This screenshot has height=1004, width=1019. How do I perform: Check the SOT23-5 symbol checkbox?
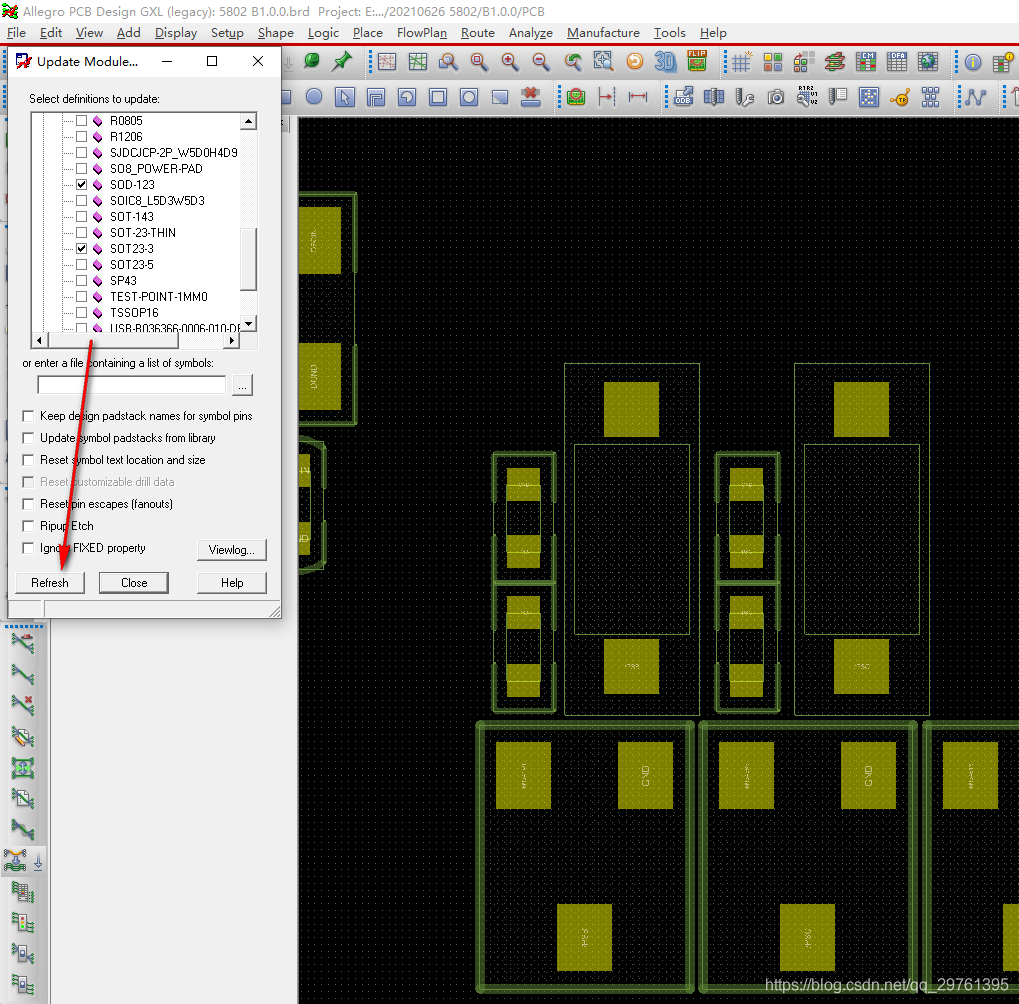tap(82, 265)
